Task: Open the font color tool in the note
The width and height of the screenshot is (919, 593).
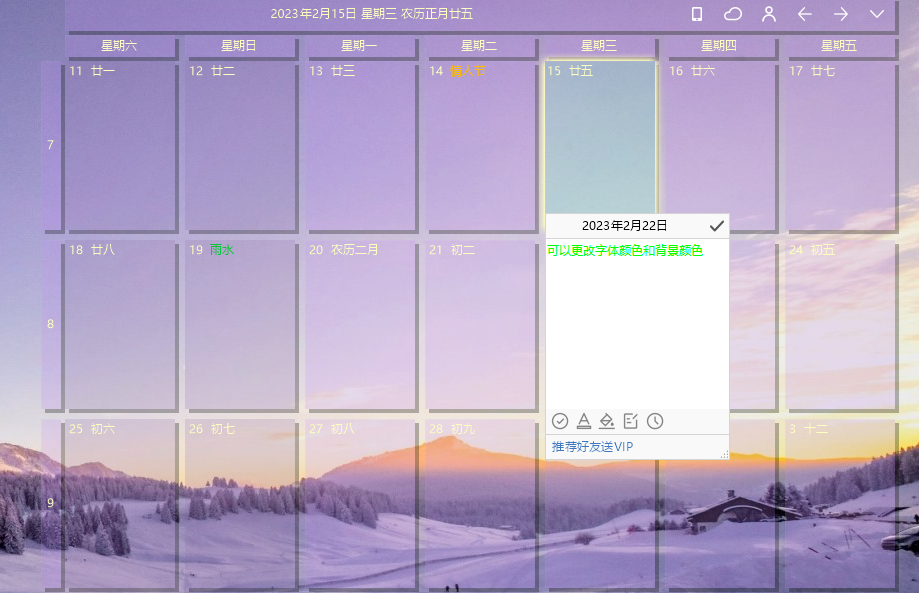Action: pyautogui.click(x=584, y=421)
